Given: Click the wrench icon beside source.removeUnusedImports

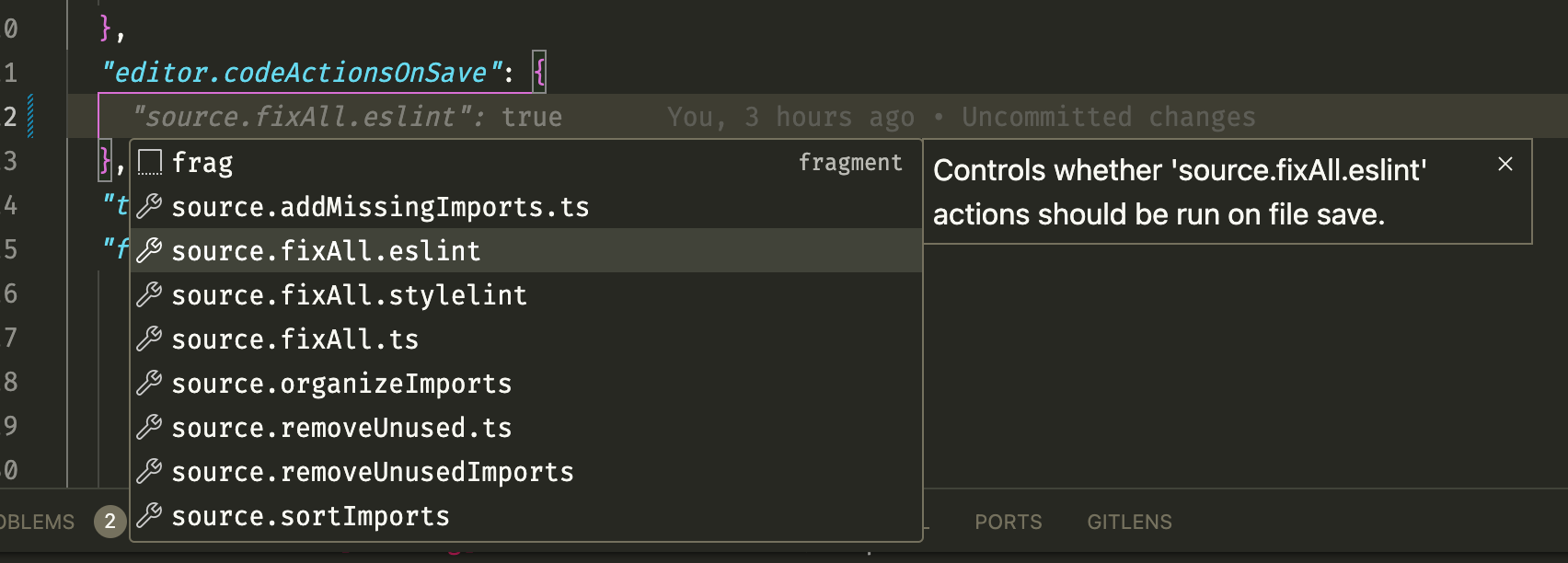Looking at the screenshot, I should [149, 472].
